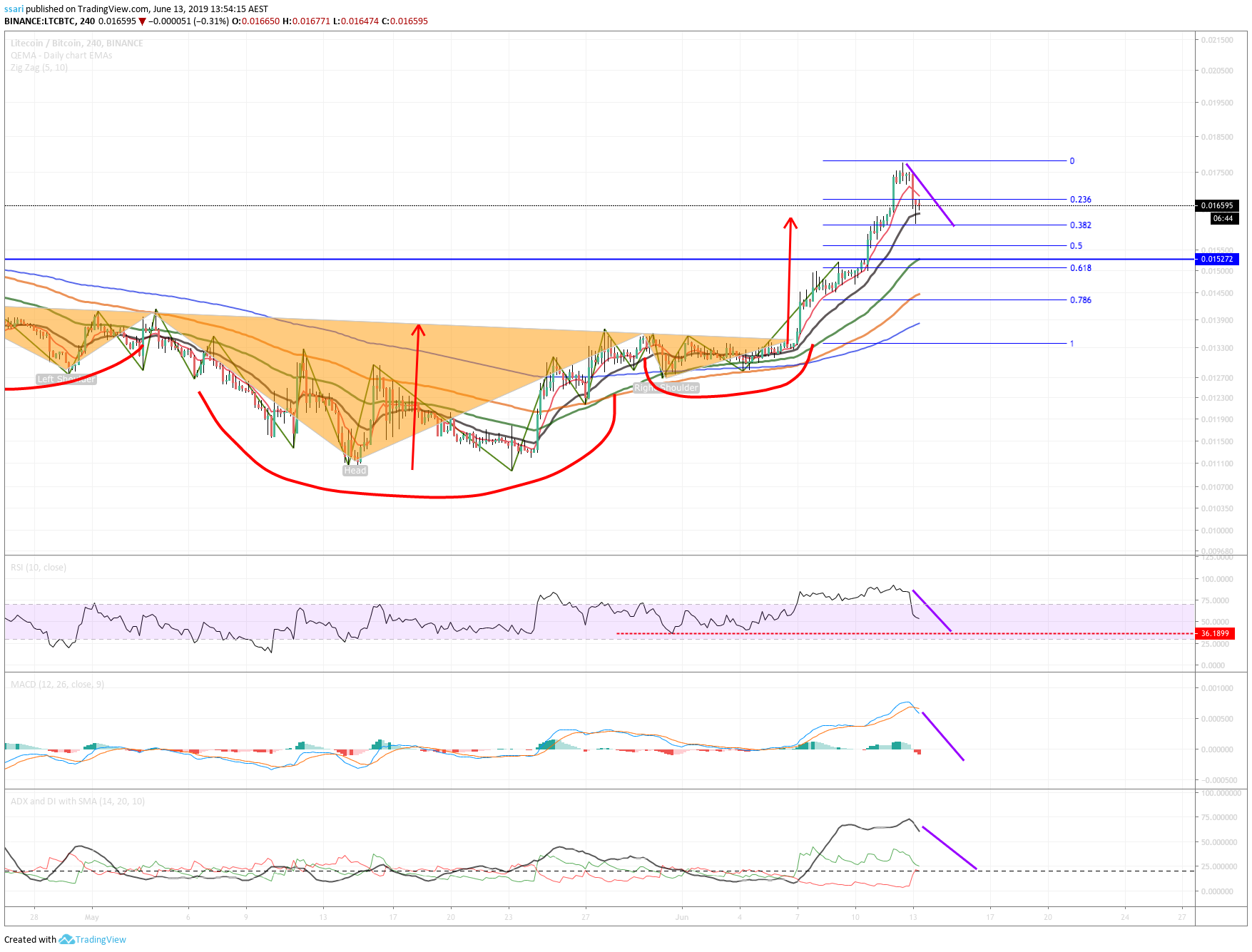Click the 0.236 Fibonacci level label

point(1080,200)
